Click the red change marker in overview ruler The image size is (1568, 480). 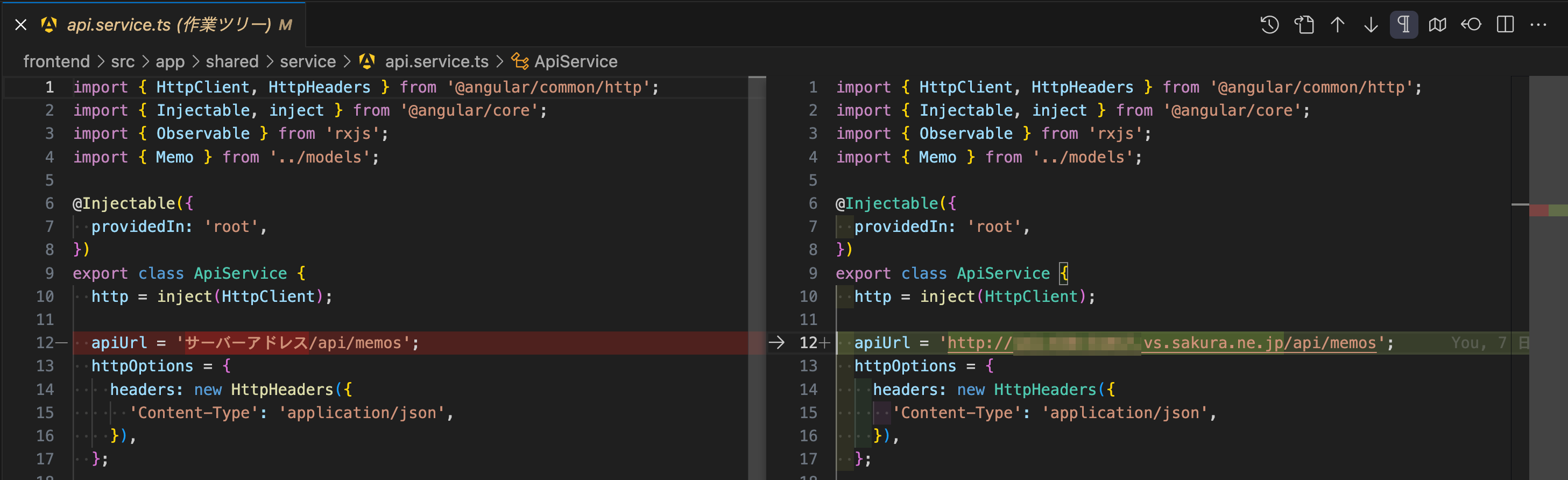point(1538,210)
